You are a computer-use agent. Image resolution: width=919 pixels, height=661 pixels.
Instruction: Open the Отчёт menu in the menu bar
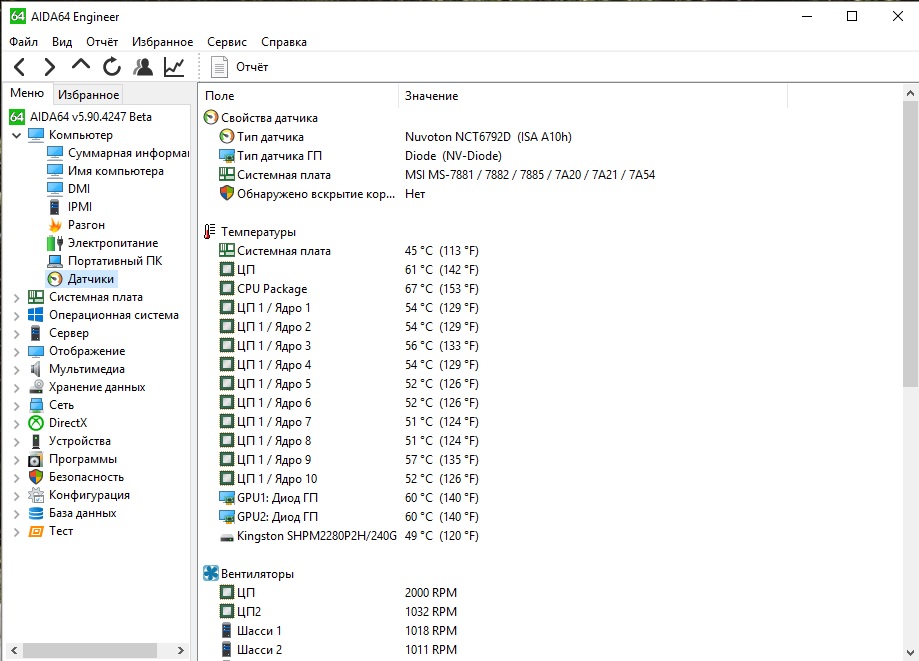click(x=102, y=42)
